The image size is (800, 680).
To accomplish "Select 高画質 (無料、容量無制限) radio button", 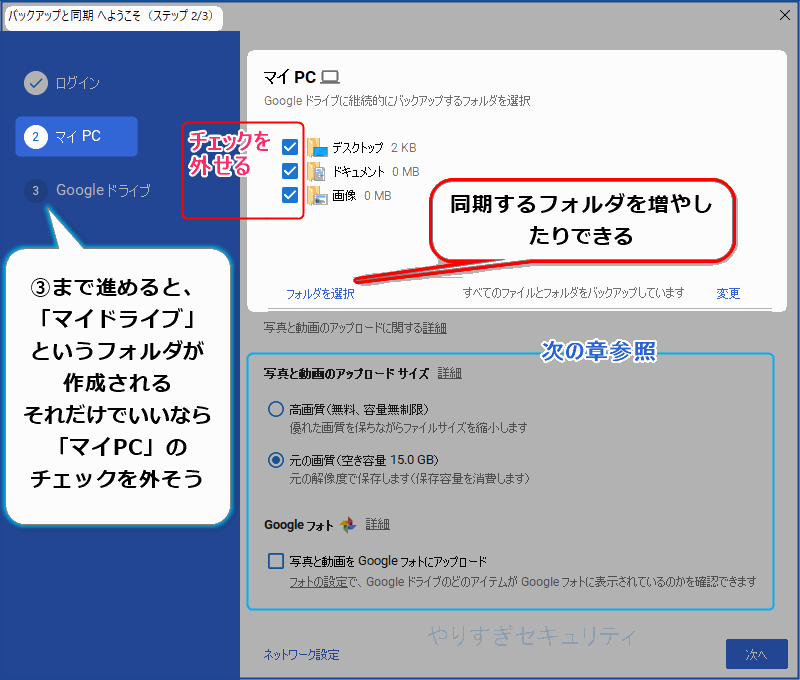I will [276, 409].
